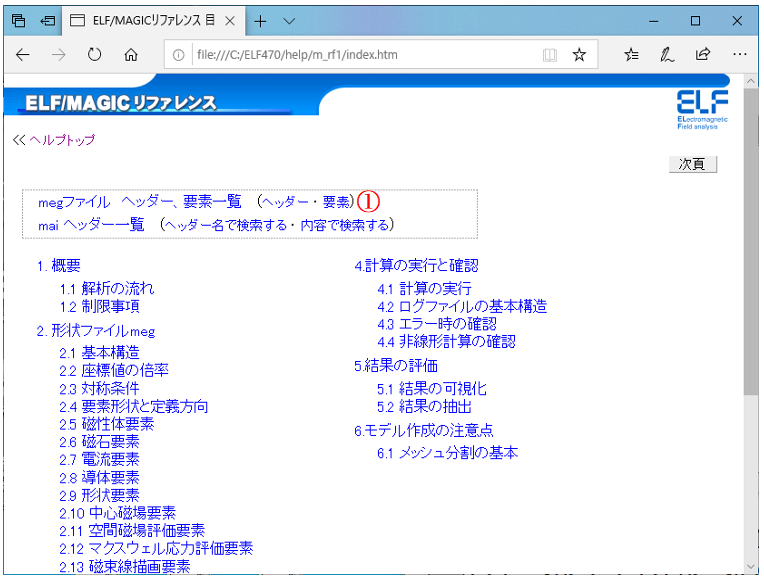Open megファイル ヘッダー、要素一覧 link
Viewport: 764px width, 579px height.
pos(140,201)
